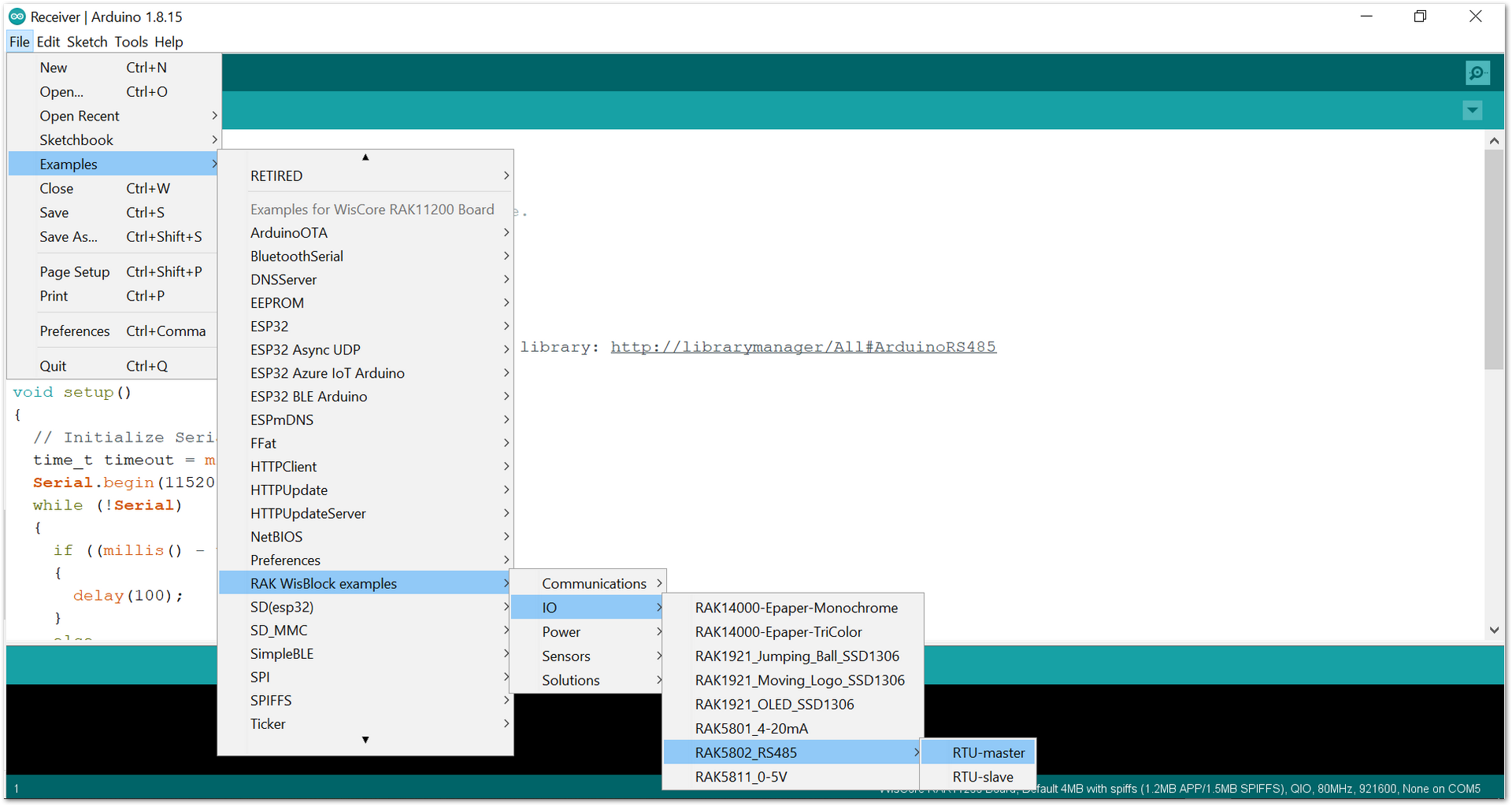1512x806 pixels.
Task: Open HTTPUpdate examples
Action: click(x=365, y=490)
